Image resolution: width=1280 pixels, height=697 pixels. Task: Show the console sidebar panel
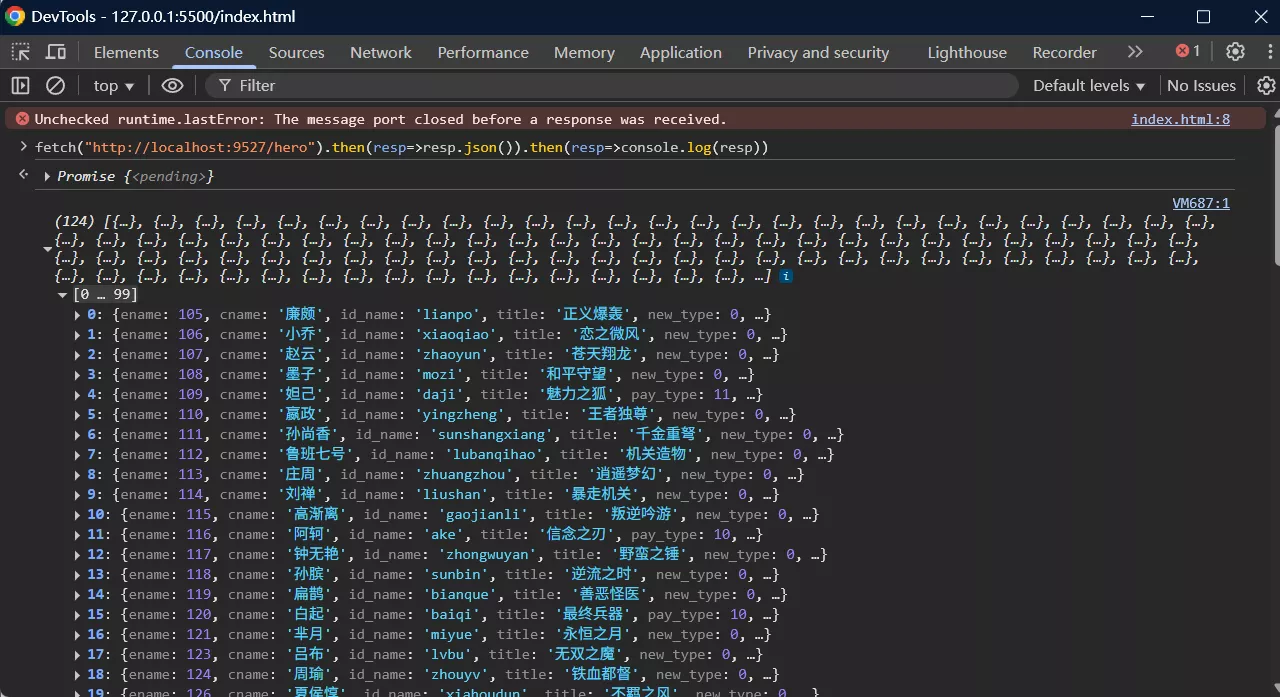pyautogui.click(x=21, y=86)
